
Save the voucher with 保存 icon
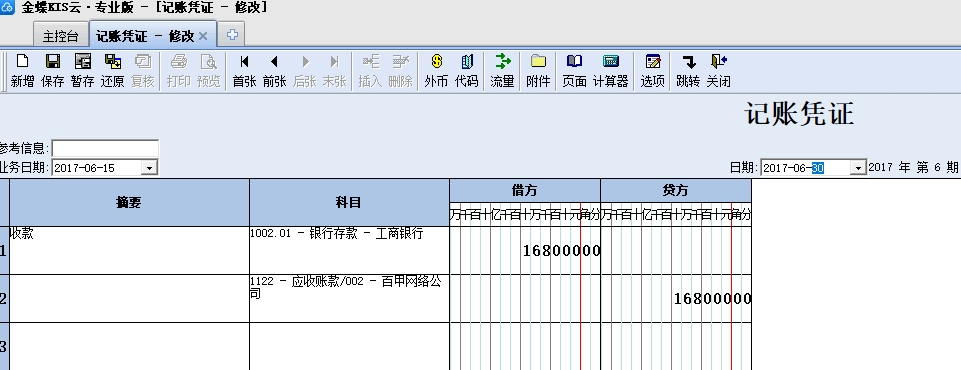point(53,70)
